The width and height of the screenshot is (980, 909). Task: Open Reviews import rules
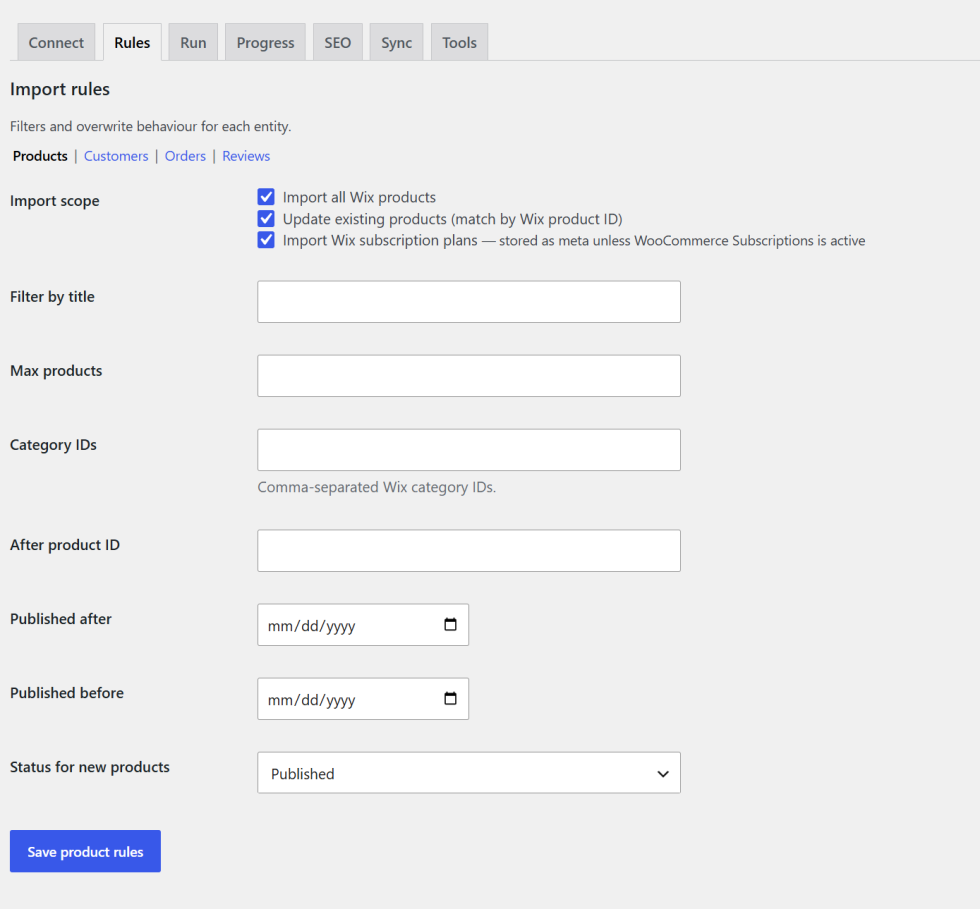pos(246,156)
